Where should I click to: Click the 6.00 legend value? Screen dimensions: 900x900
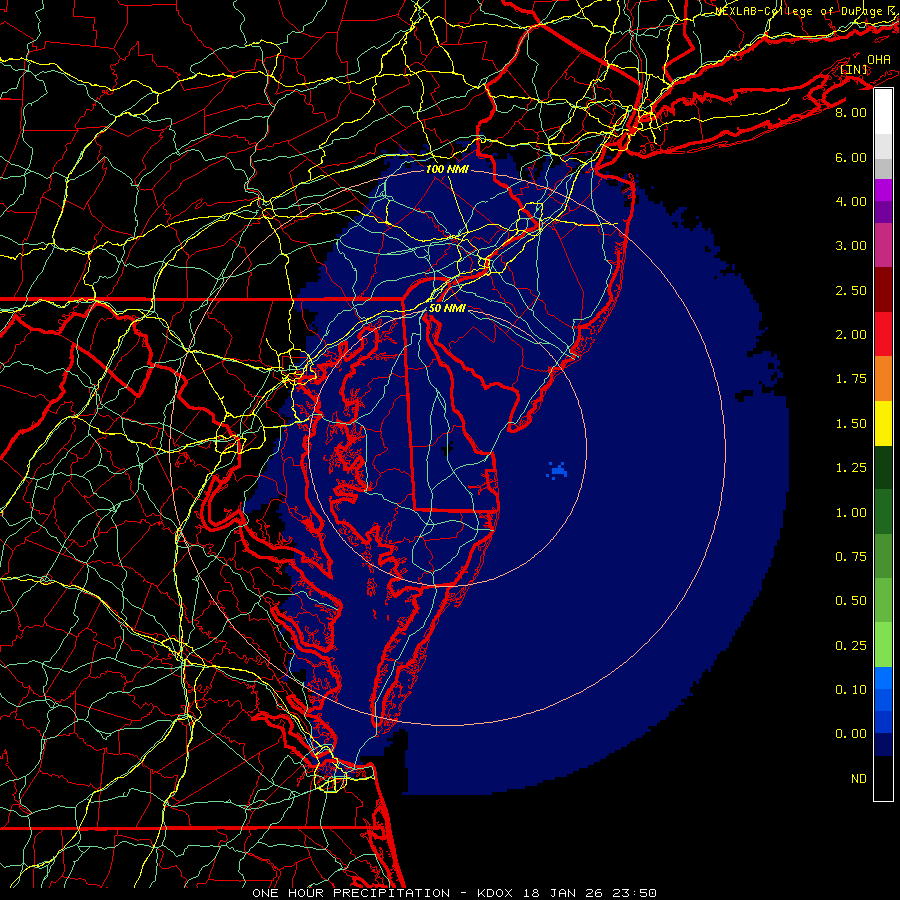[x=851, y=157]
